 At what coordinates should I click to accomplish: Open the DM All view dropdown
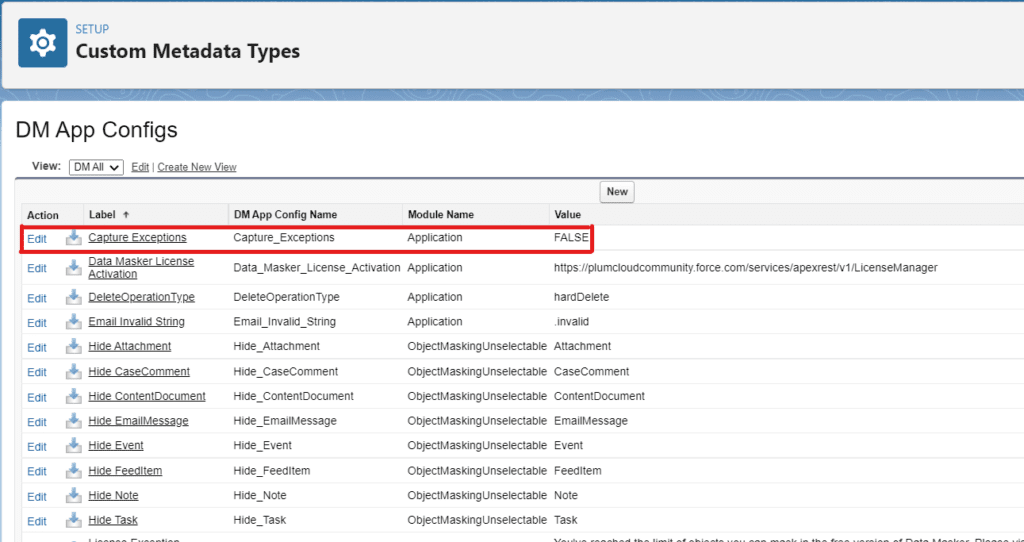[x=96, y=167]
